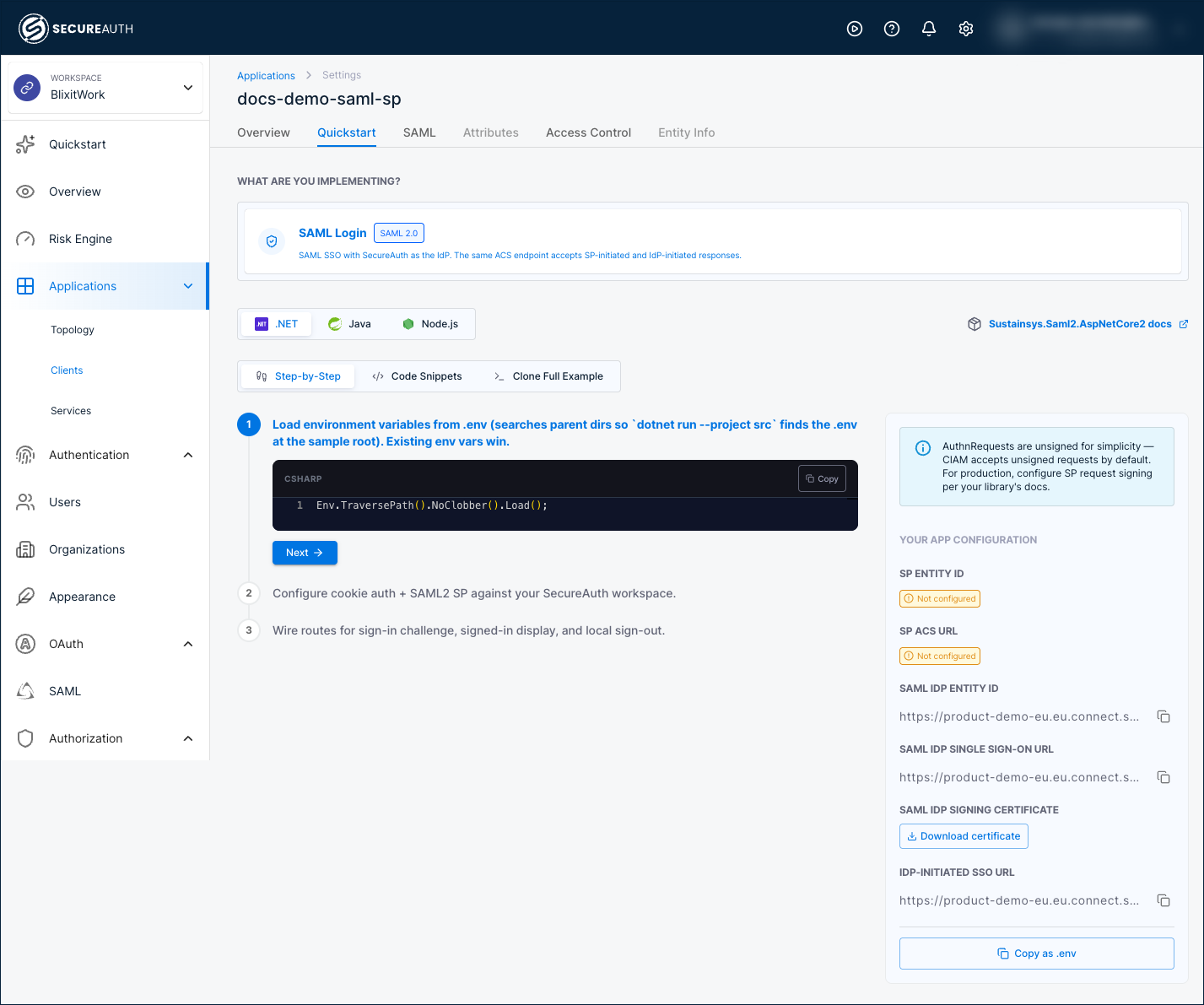Switch to the SAML tab
The width and height of the screenshot is (1204, 1005).
(419, 132)
